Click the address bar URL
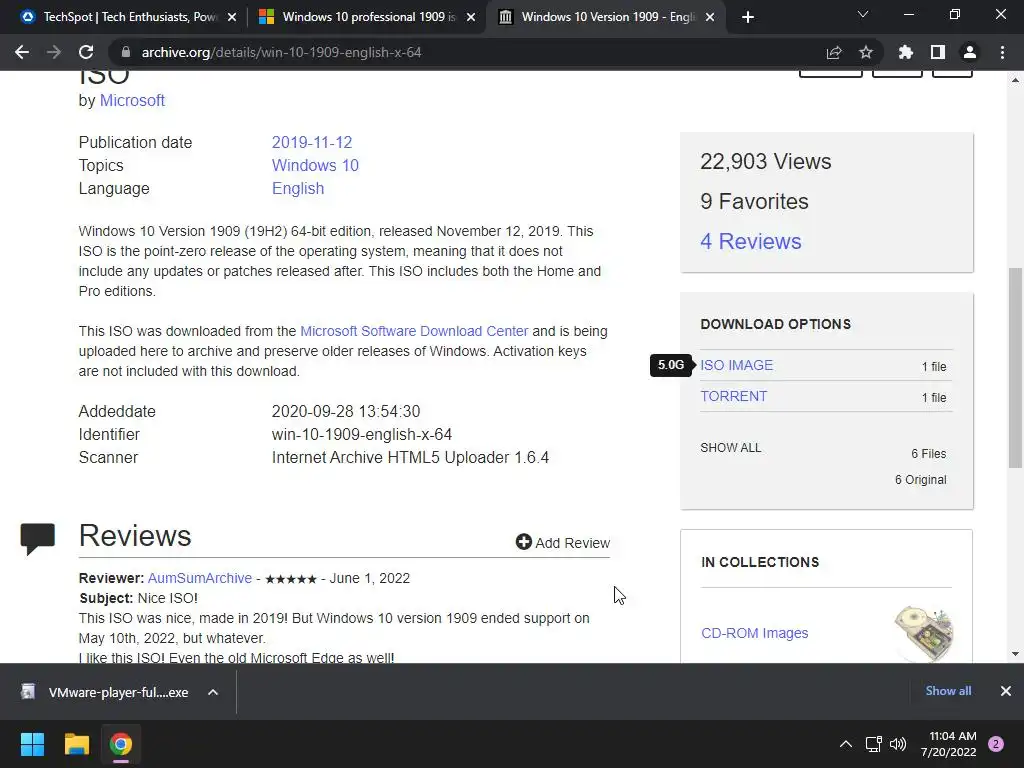Viewport: 1024px width, 768px height. [x=281, y=52]
